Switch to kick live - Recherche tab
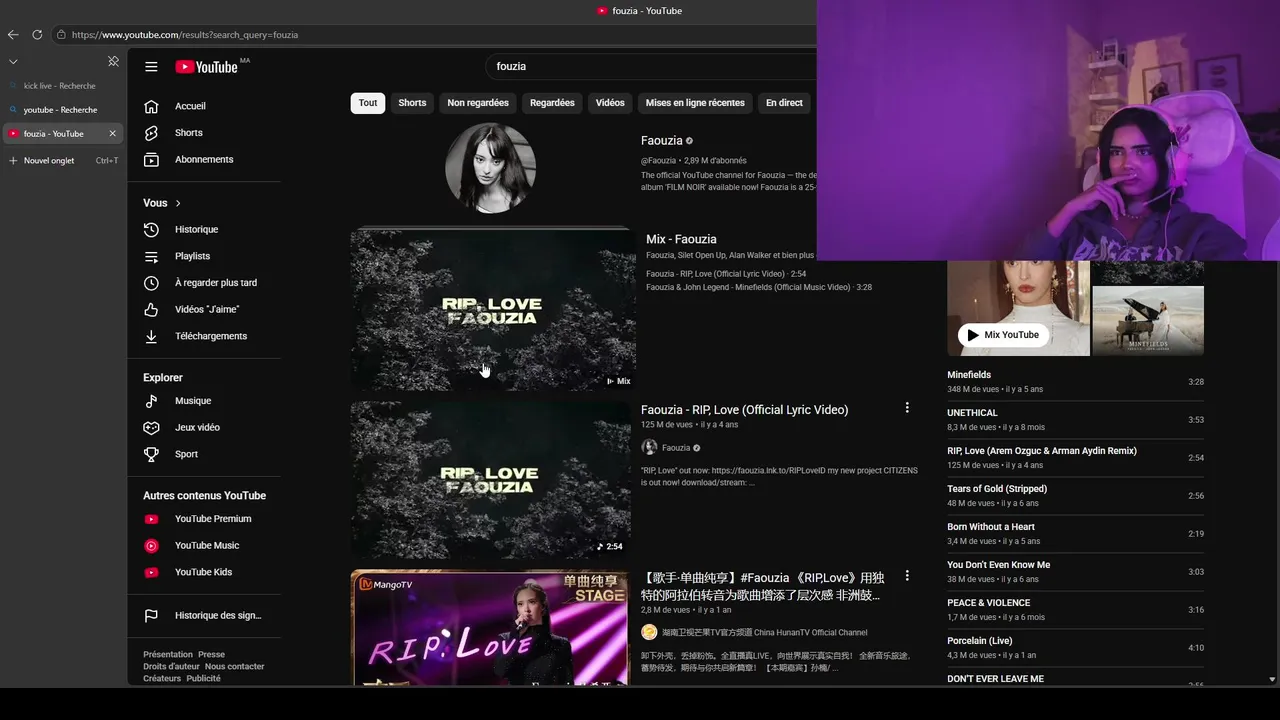This screenshot has width=1280, height=720. tap(60, 86)
